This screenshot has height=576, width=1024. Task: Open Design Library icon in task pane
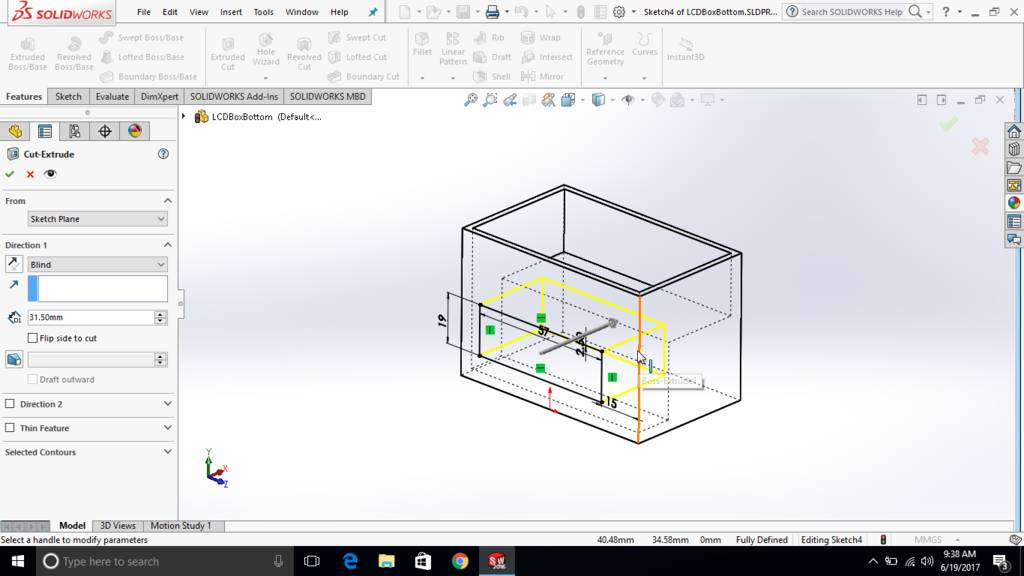pos(1014,150)
